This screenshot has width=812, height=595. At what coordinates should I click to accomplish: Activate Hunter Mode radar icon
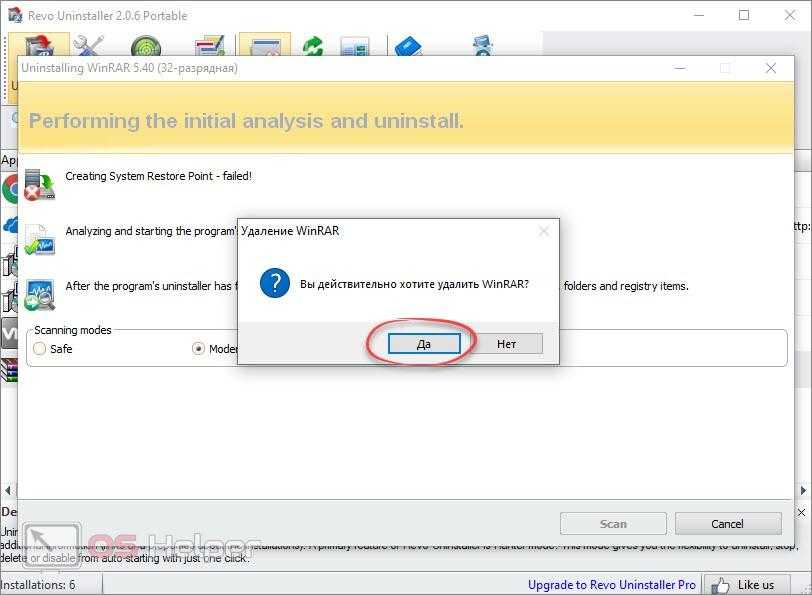tap(146, 46)
